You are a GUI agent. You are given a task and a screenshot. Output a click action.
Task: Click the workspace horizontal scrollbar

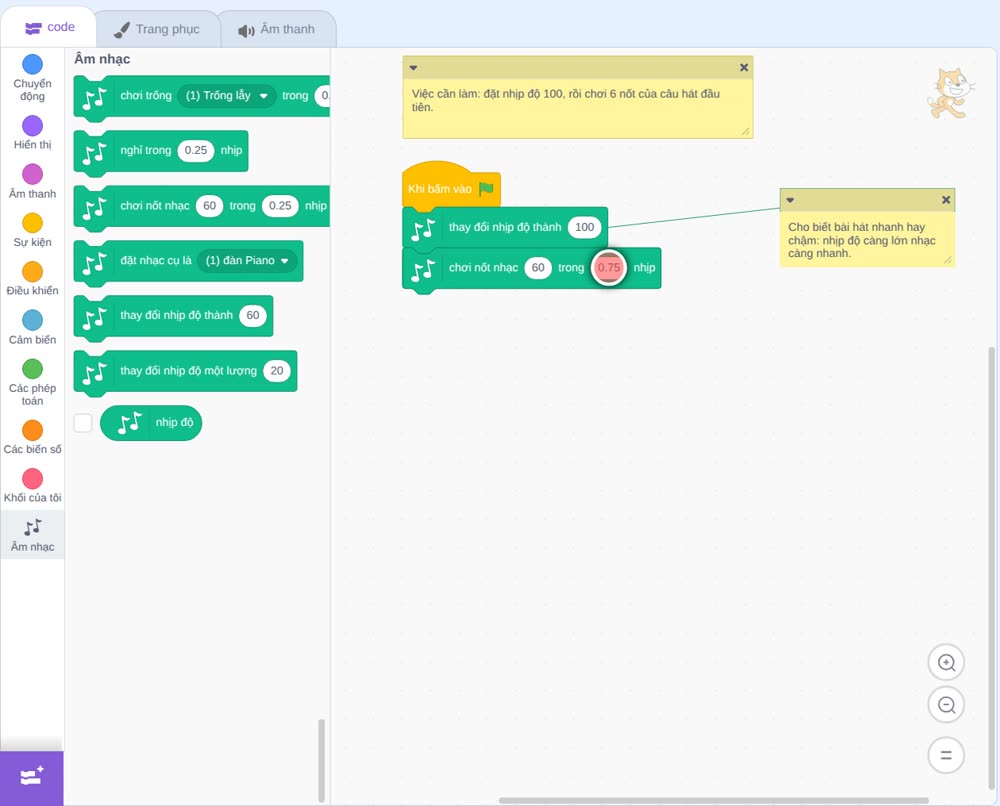click(713, 800)
